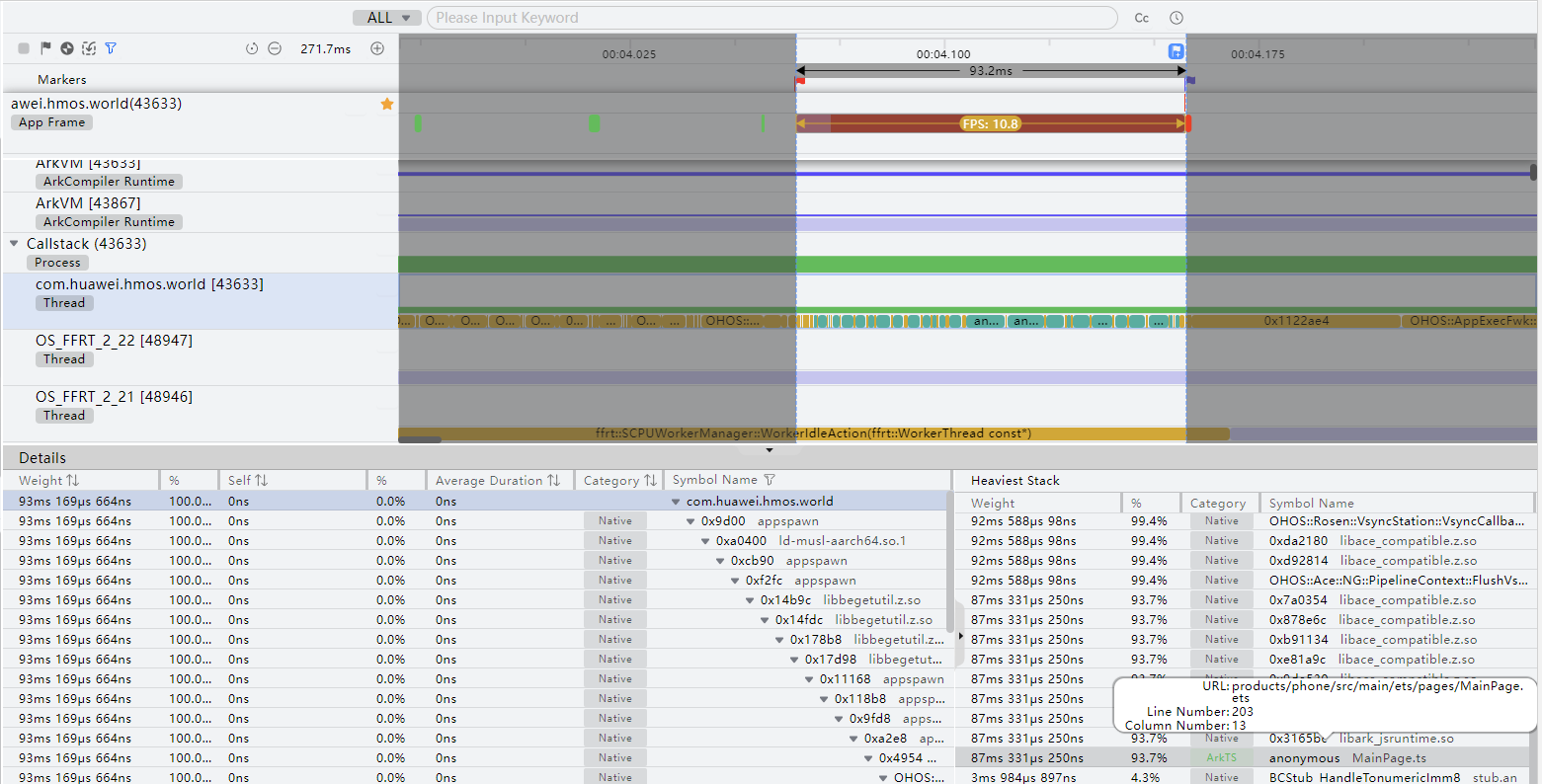Collapse the 0x9d00 appspawn tree node
The image size is (1542, 784).
[x=691, y=521]
